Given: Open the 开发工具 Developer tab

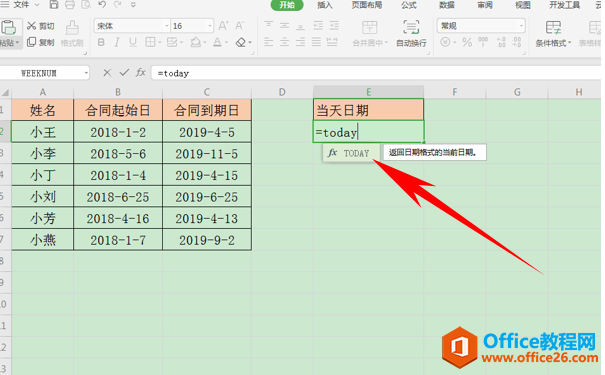Looking at the screenshot, I should [564, 5].
